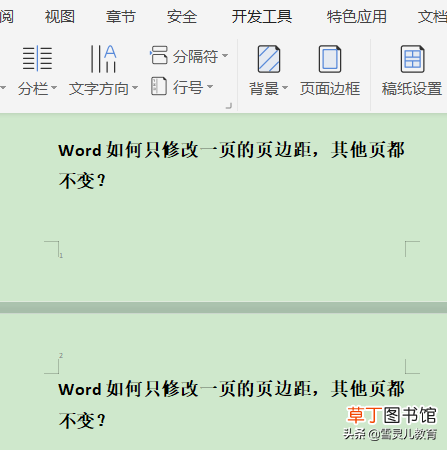Click the 分栏 columns icon
This screenshot has width=447, height=450.
pyautogui.click(x=37, y=59)
